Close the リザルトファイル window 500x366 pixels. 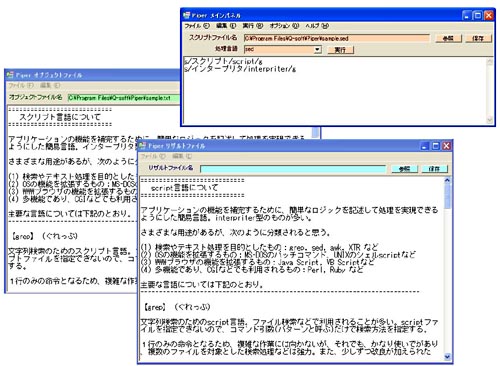446,146
